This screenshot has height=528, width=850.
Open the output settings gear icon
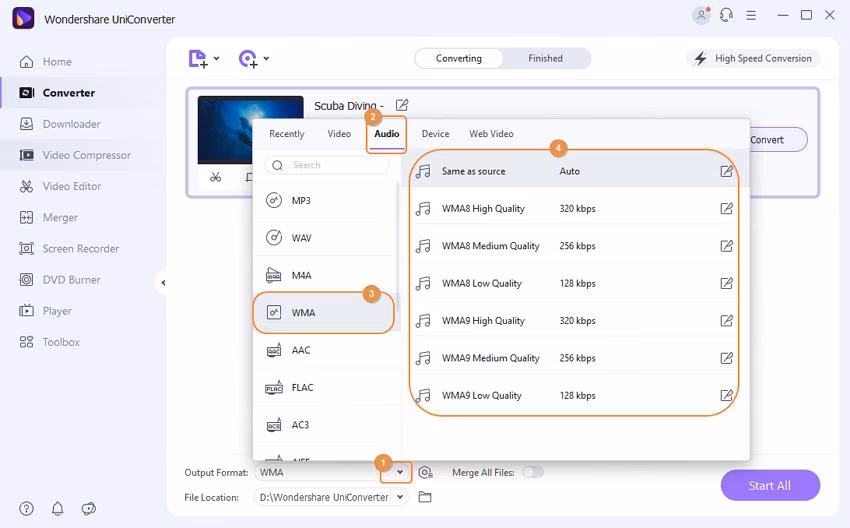(x=426, y=472)
